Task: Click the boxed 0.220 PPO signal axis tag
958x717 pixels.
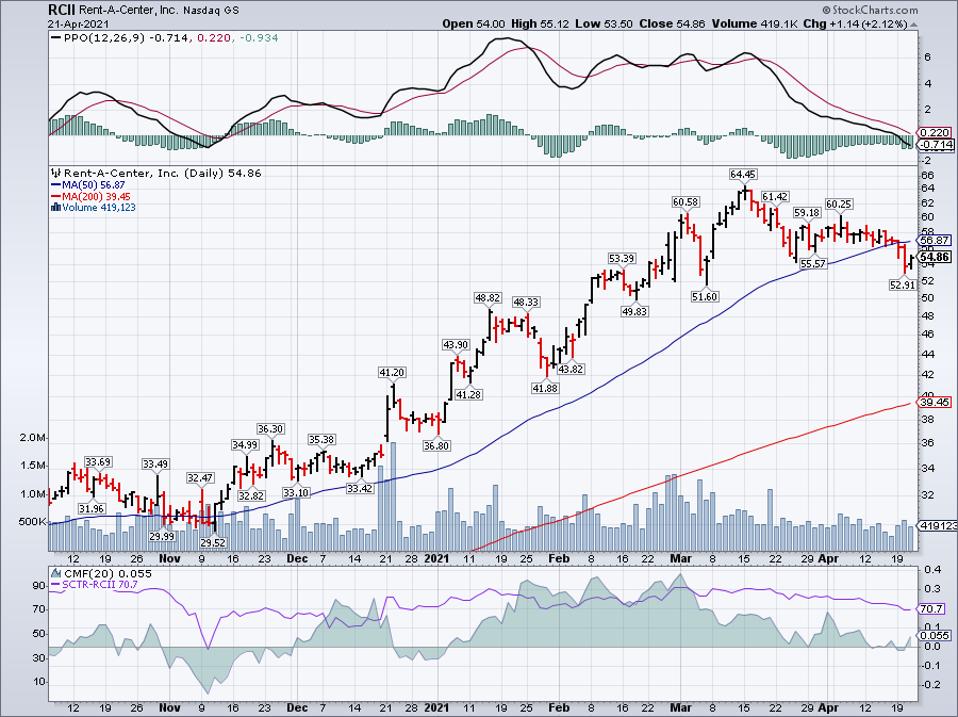Action: (934, 133)
